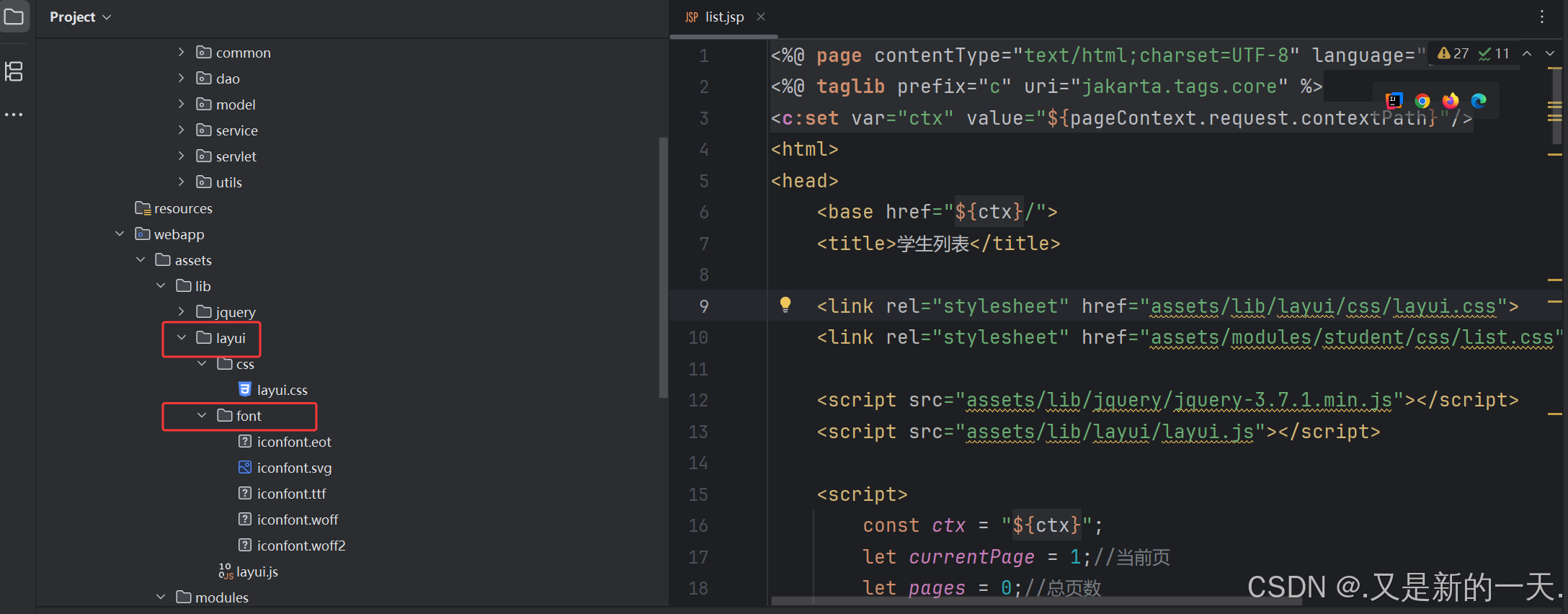Open editor tab options kebab menu
This screenshot has width=1568, height=614.
tap(1541, 17)
